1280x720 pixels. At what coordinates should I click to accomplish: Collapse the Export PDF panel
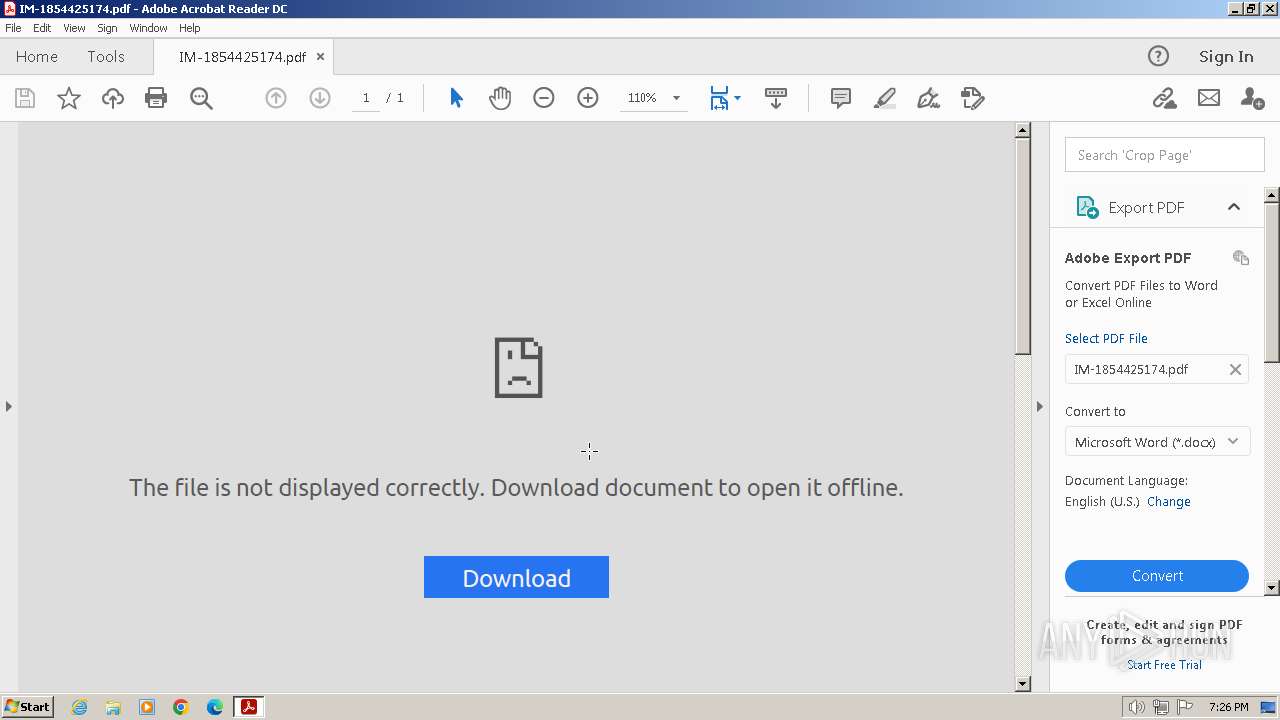pos(1234,207)
